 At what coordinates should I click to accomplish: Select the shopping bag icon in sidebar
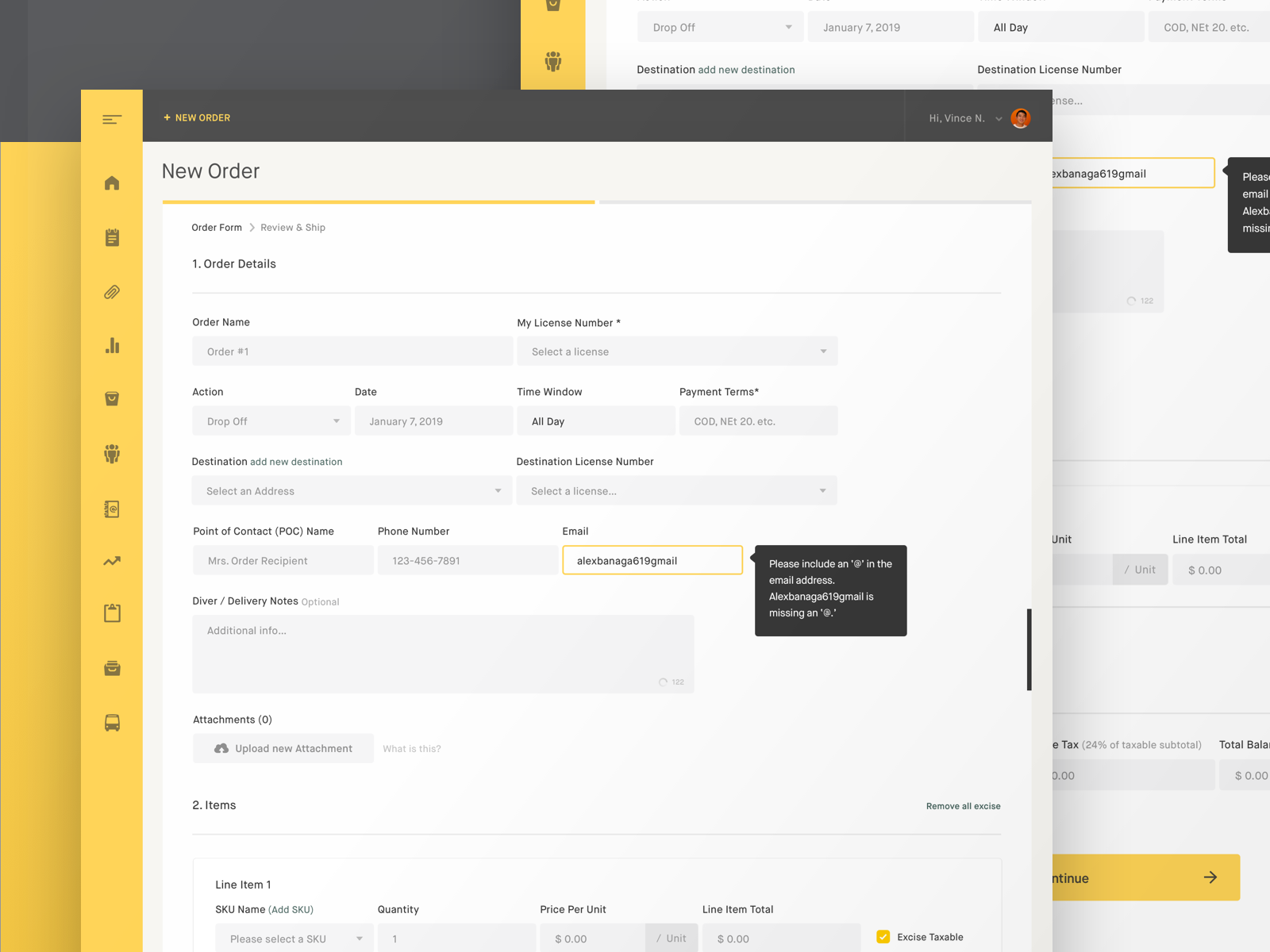click(x=111, y=398)
